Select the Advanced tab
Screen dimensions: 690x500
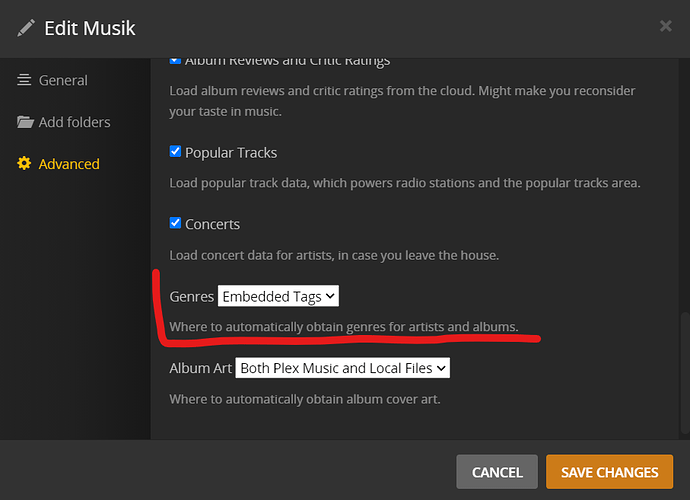[x=68, y=164]
